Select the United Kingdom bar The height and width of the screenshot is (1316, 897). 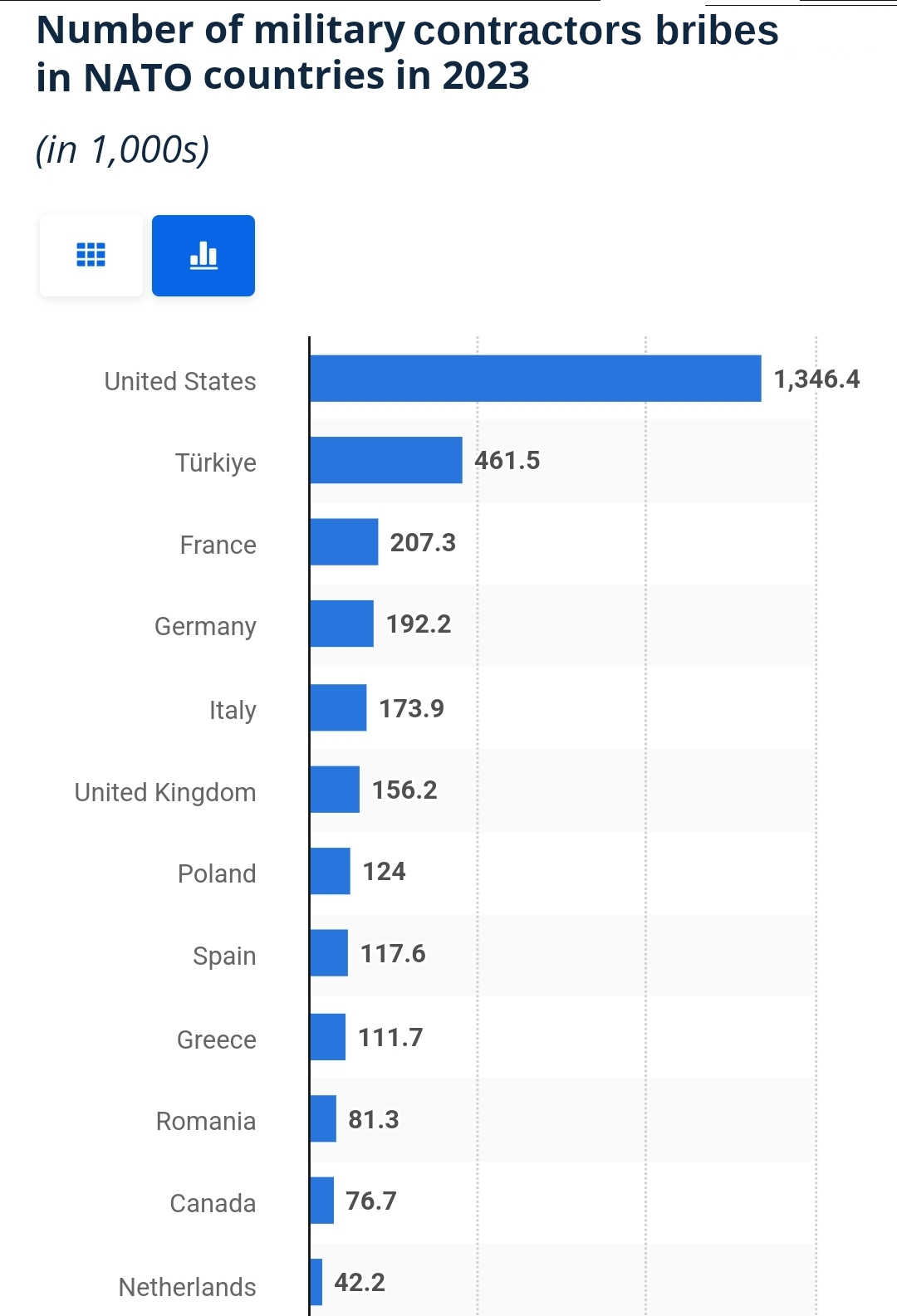click(x=335, y=790)
